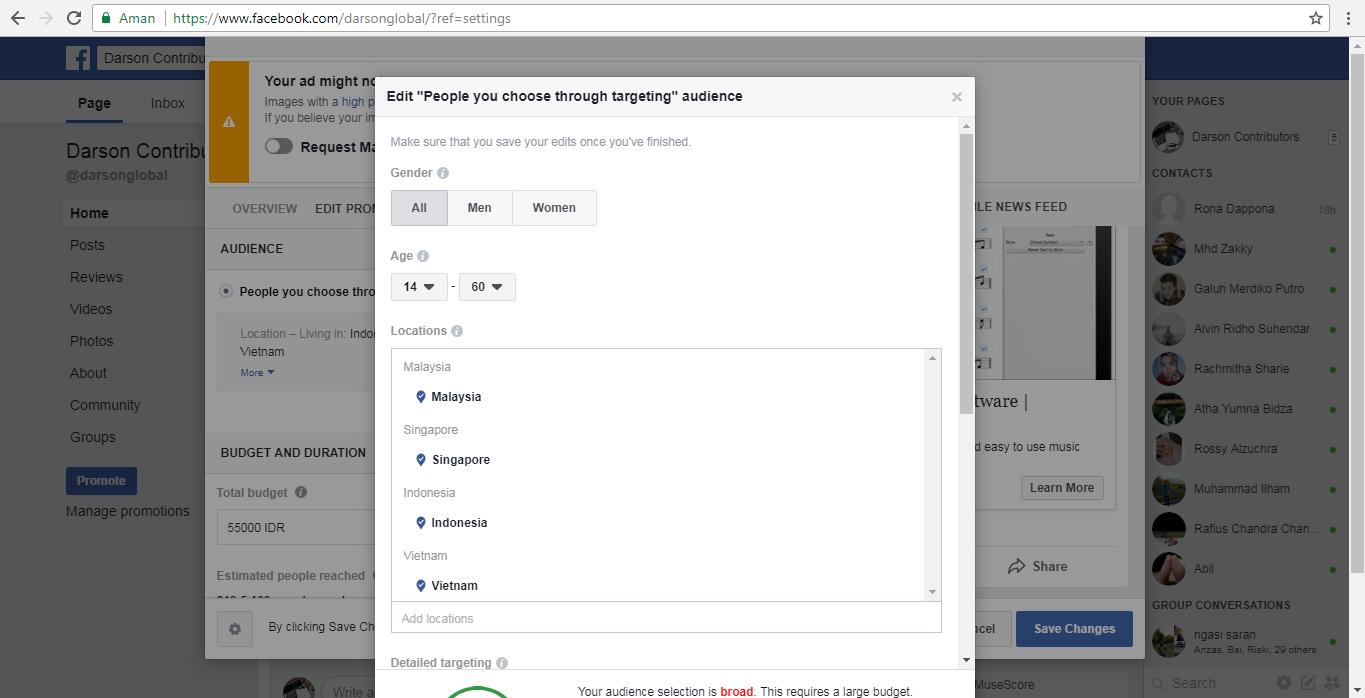Click the Vietnam location pin icon

coord(421,586)
